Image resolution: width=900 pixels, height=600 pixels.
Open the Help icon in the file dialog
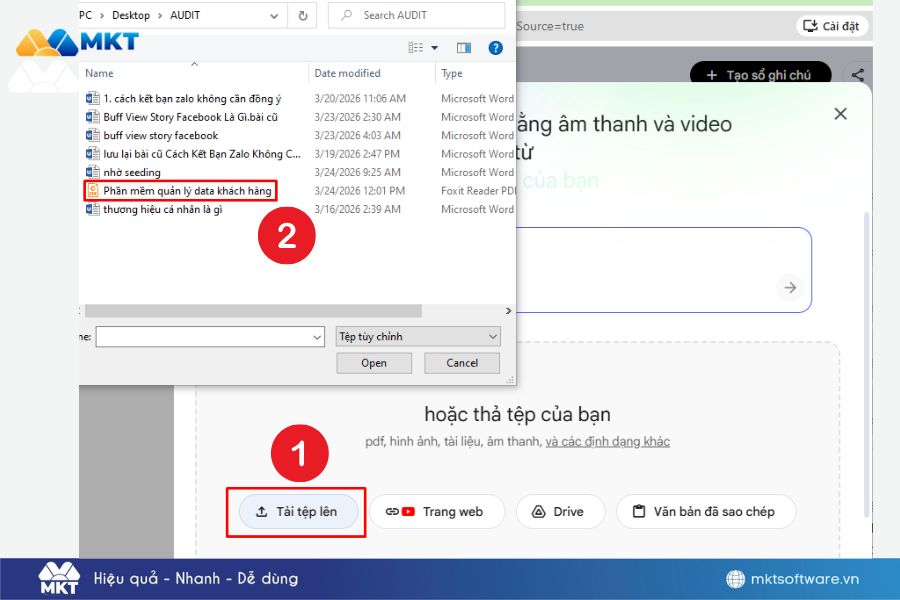coord(497,47)
